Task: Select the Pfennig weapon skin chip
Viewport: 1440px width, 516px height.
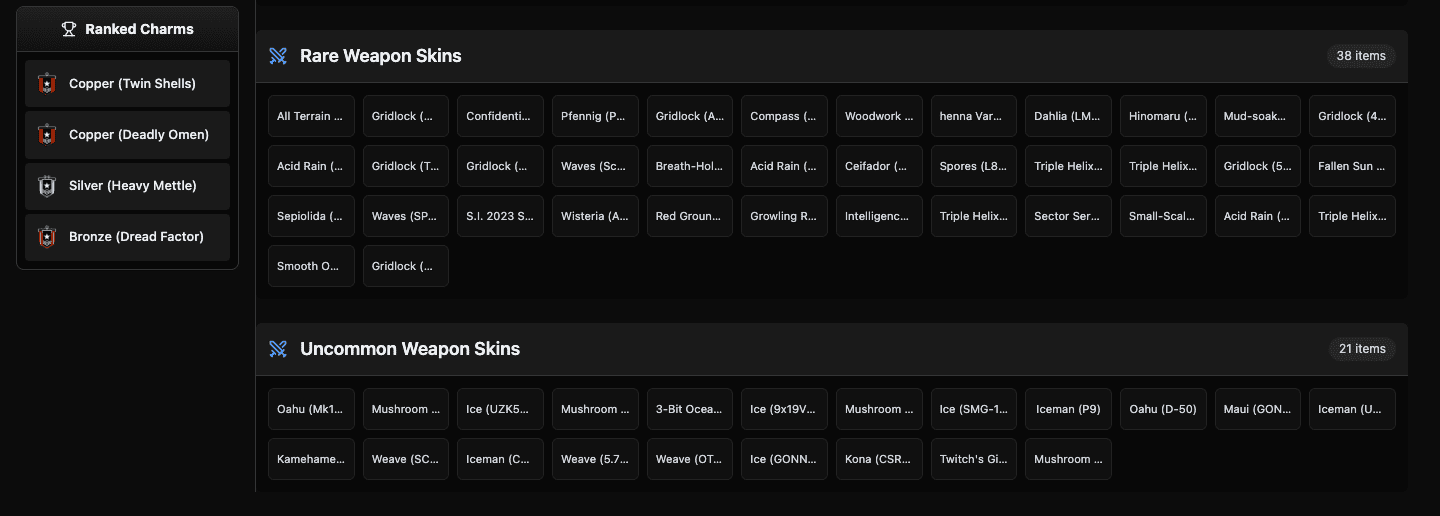Action: pos(594,116)
